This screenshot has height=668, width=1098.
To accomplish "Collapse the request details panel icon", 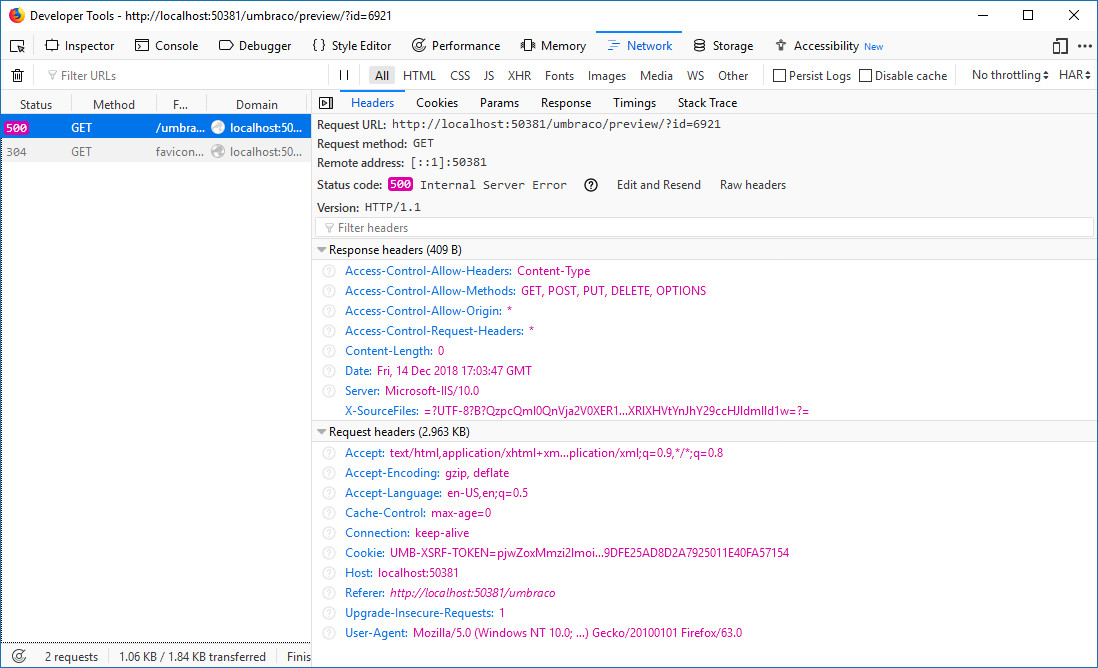I will click(326, 103).
